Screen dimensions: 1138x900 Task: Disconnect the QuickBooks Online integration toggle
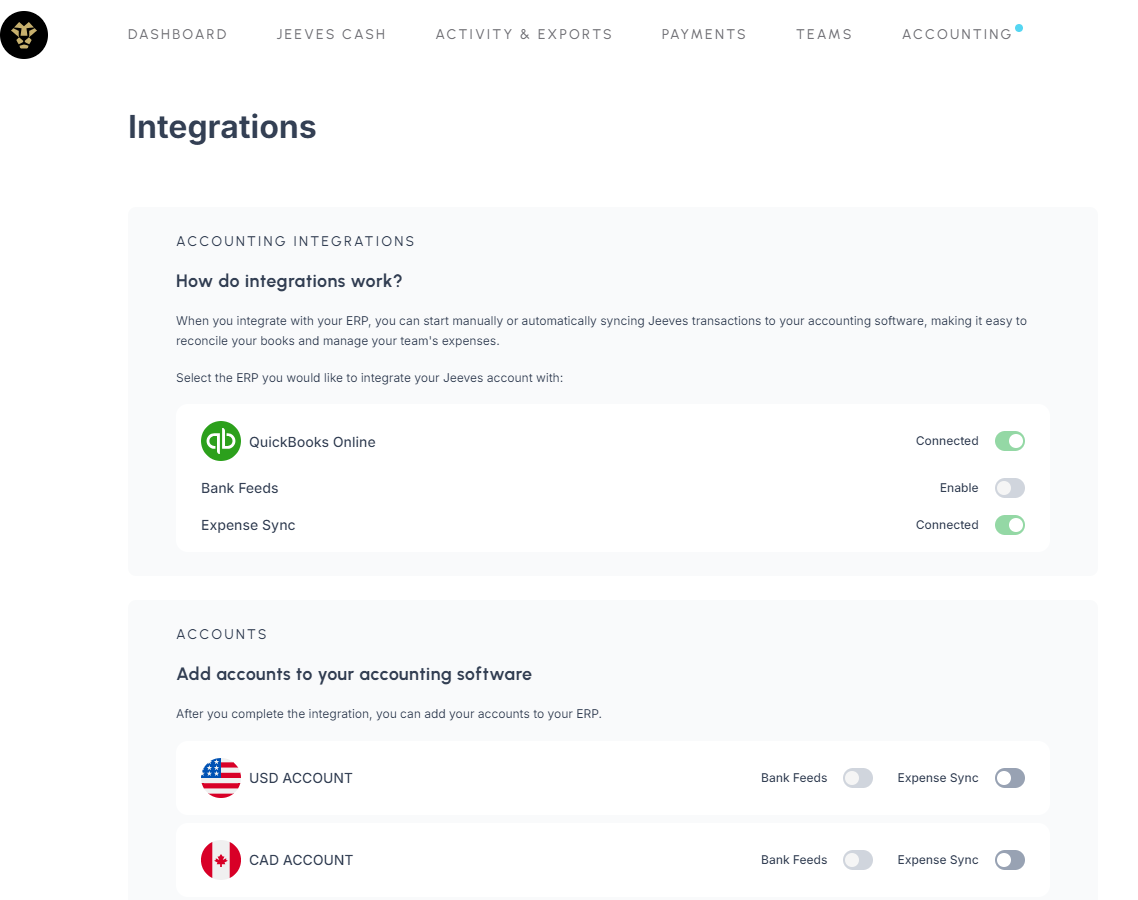(x=1009, y=441)
